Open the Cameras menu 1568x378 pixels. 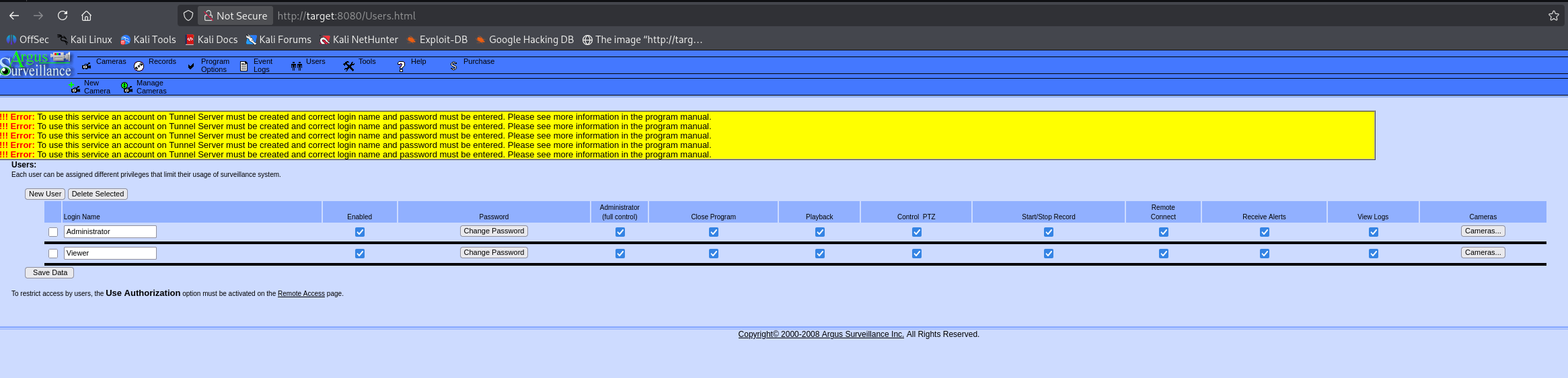111,61
